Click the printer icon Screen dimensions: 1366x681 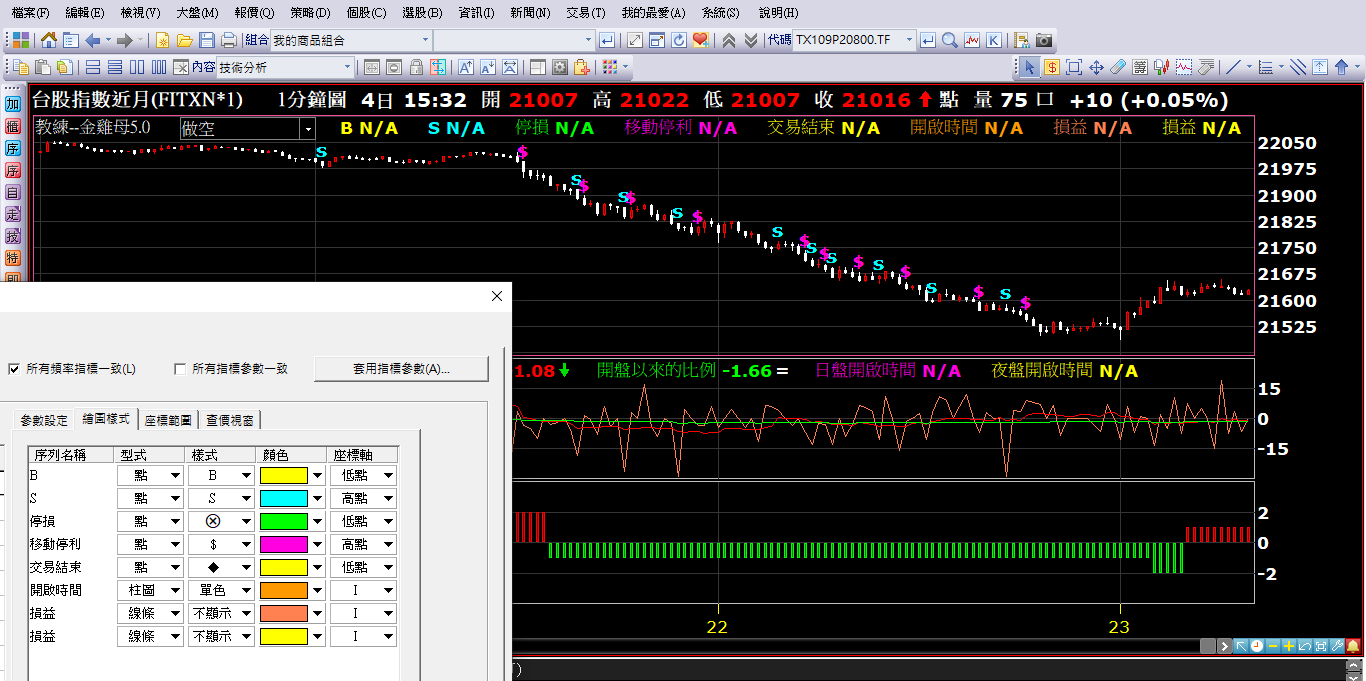228,40
